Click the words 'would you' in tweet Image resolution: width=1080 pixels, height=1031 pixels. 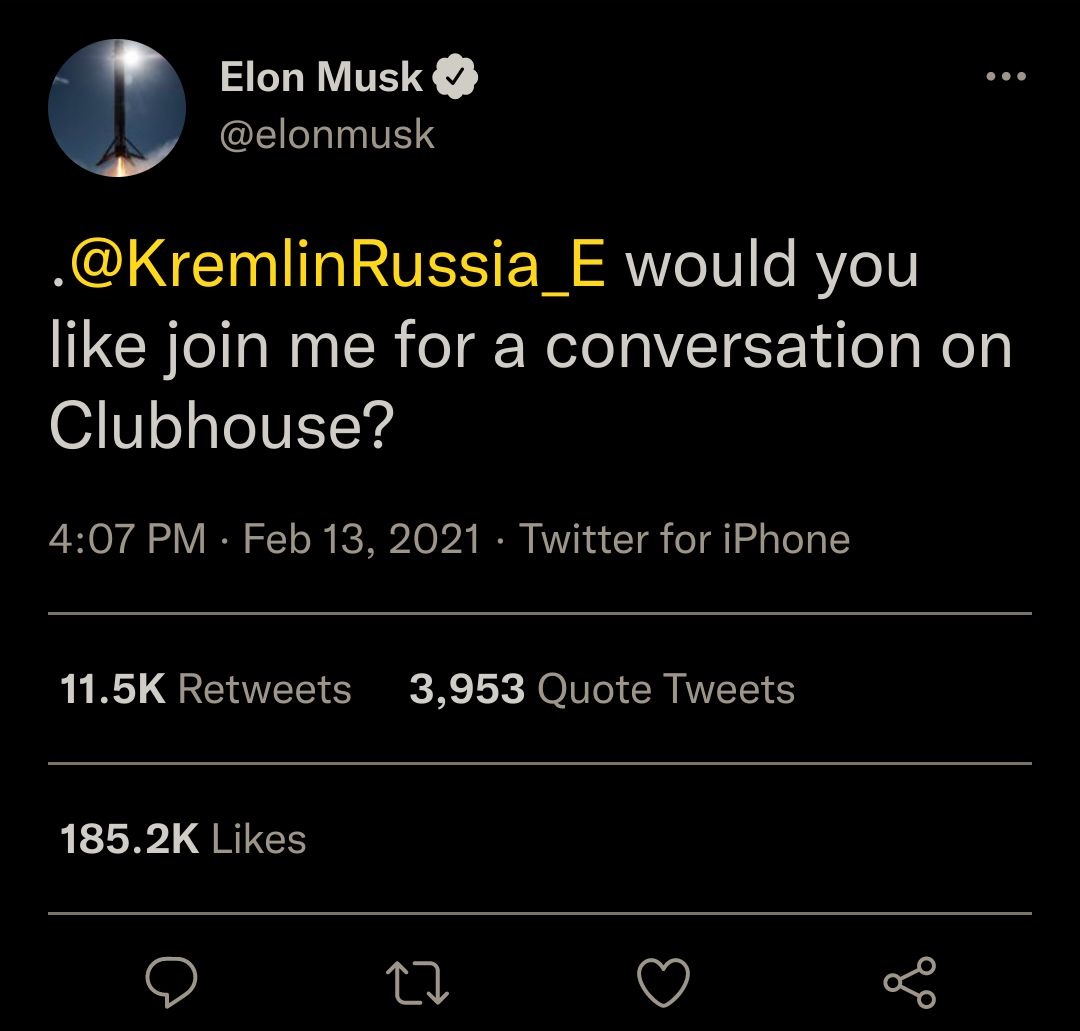point(772,265)
